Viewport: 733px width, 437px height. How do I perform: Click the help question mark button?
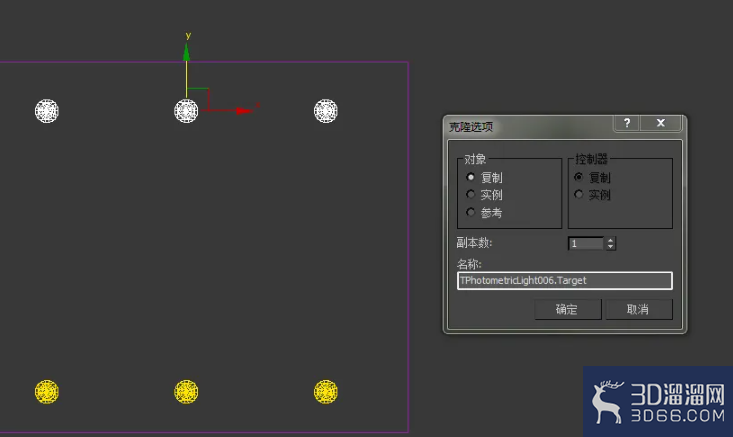pos(627,123)
